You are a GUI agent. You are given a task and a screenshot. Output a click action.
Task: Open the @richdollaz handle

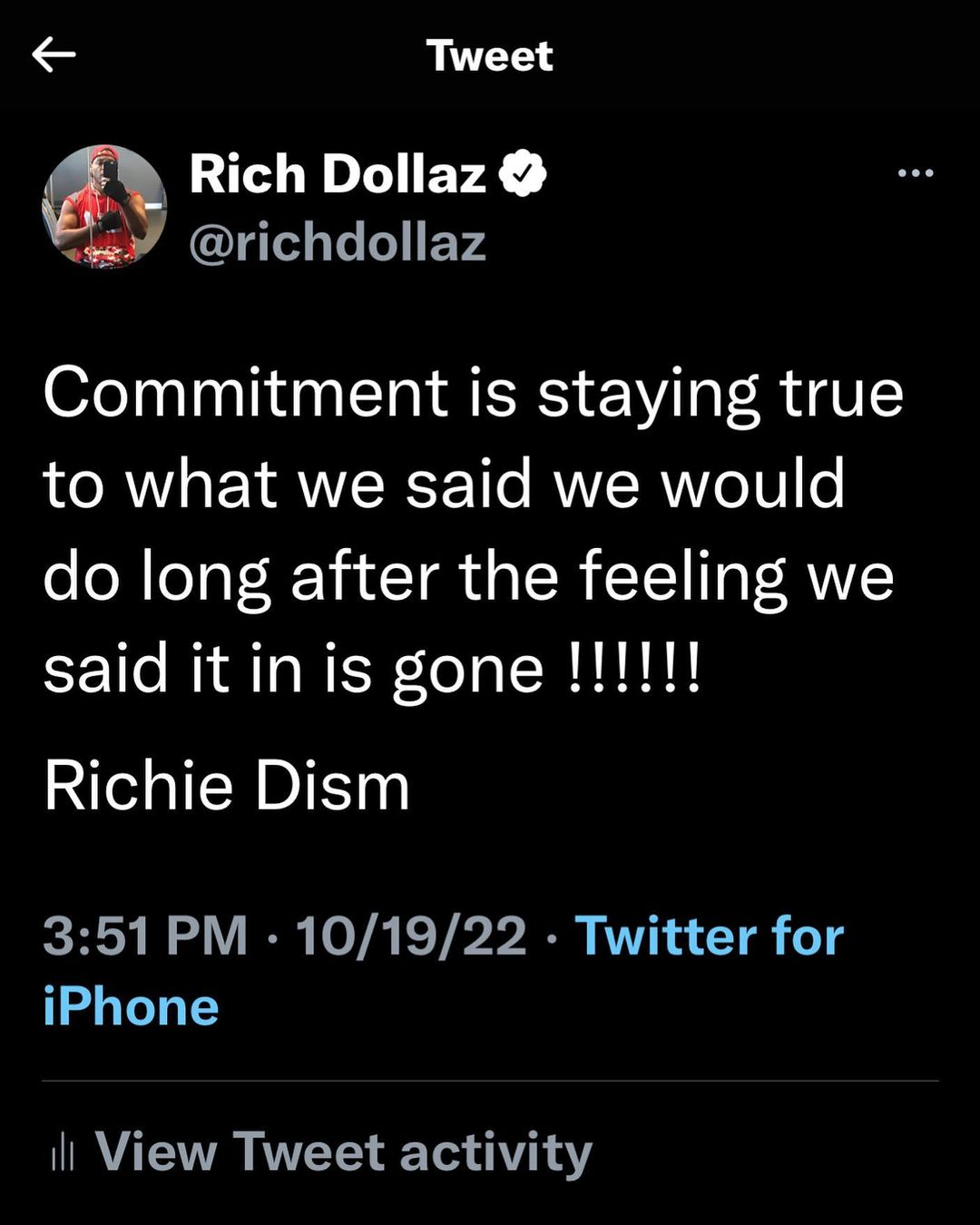pyautogui.click(x=337, y=243)
